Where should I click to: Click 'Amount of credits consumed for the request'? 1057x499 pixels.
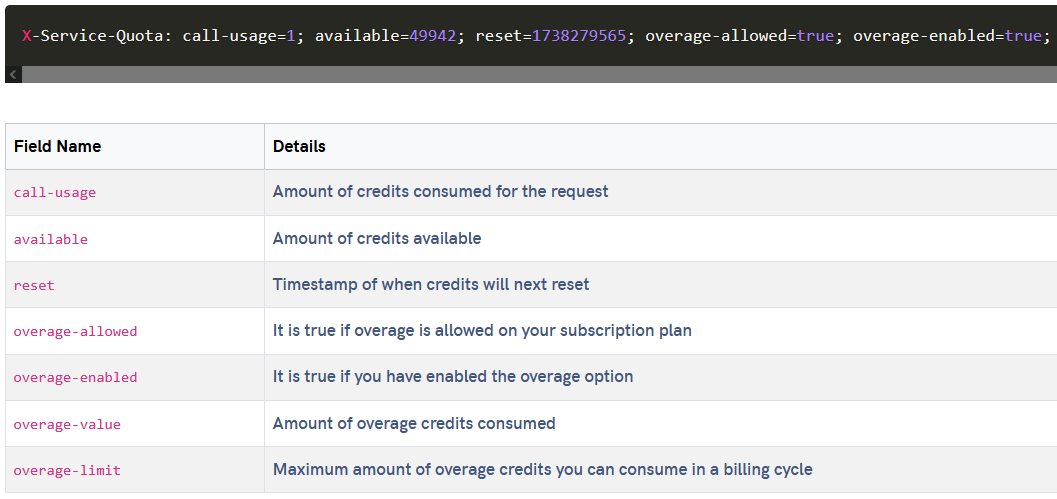pyautogui.click(x=440, y=192)
